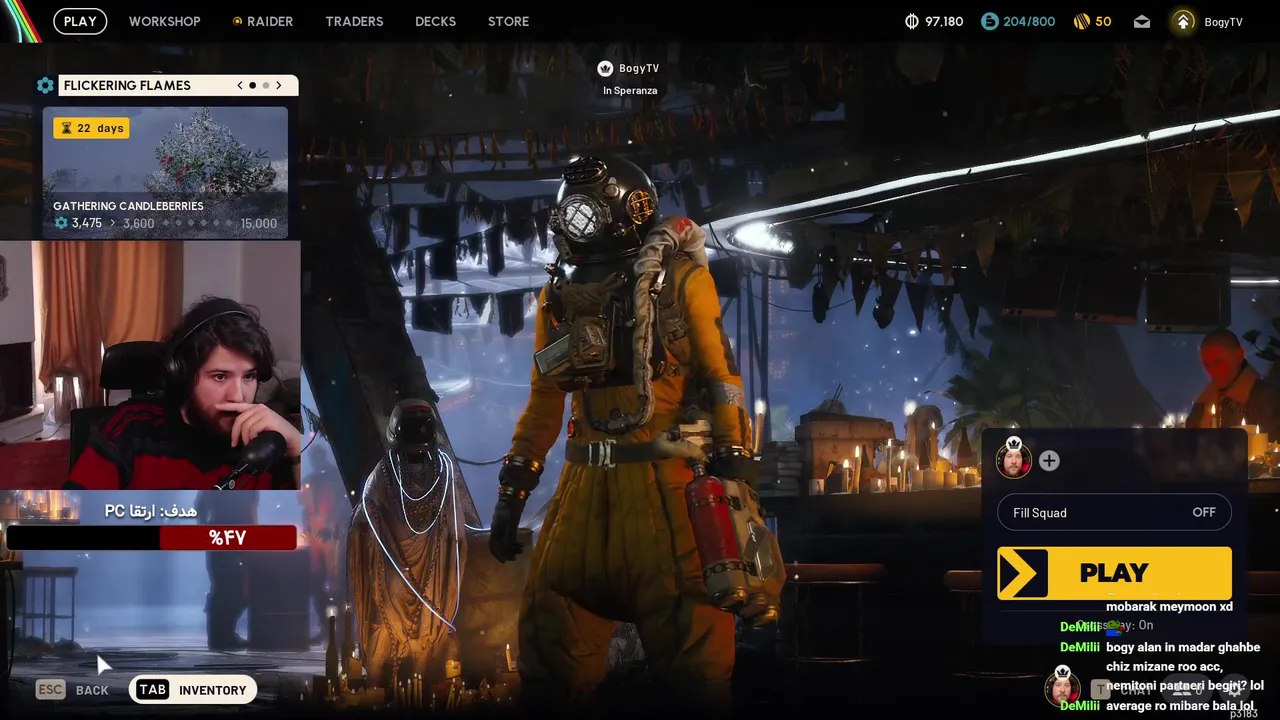Open the TRADERS tab
The width and height of the screenshot is (1280, 720).
click(354, 21)
